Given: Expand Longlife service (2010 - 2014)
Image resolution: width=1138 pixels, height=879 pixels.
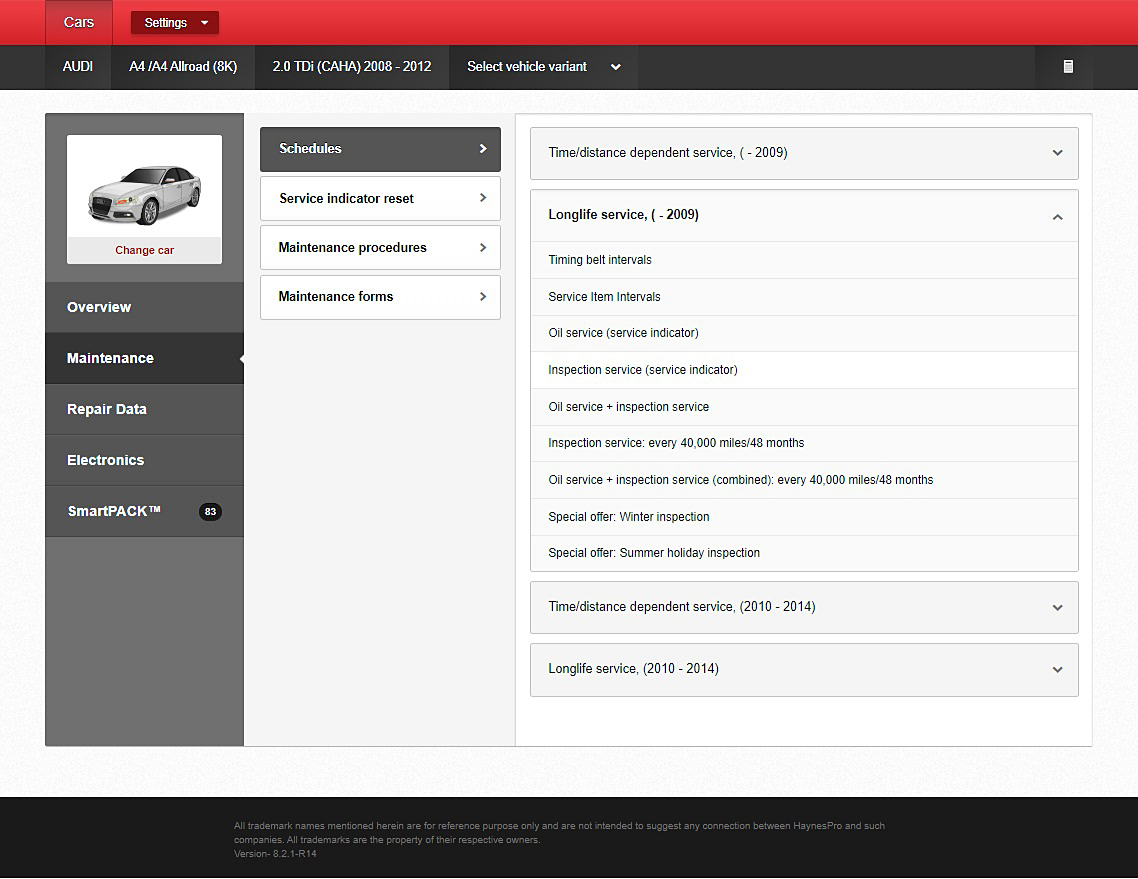Looking at the screenshot, I should [1057, 669].
